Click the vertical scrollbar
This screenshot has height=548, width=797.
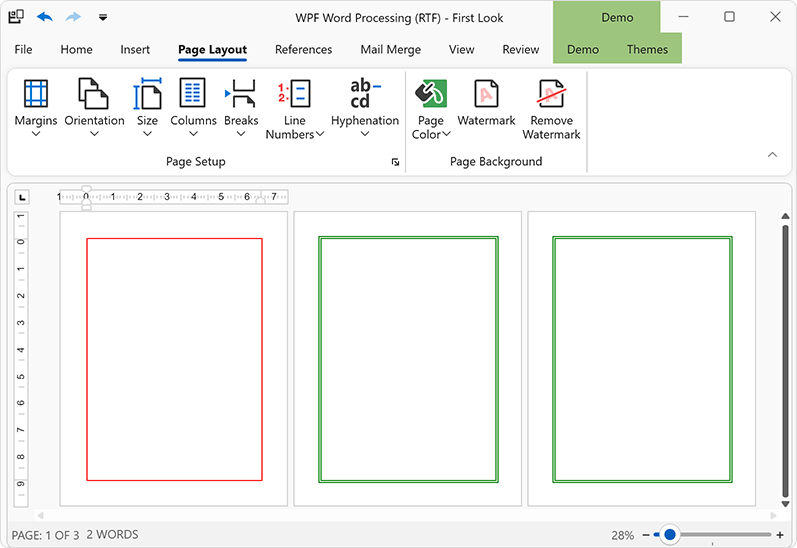(x=785, y=360)
